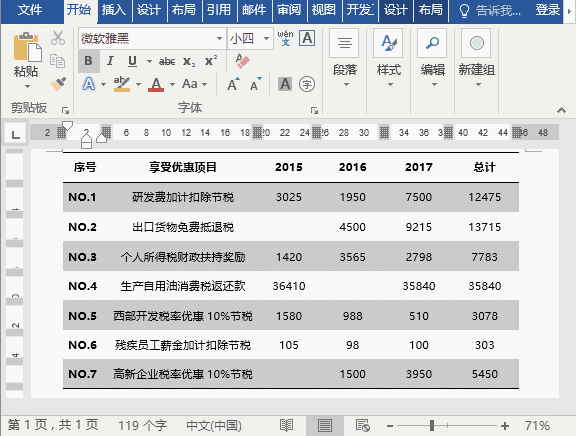Select the Format Painter brush
This screenshot has width=576, height=436.
pos(58,84)
